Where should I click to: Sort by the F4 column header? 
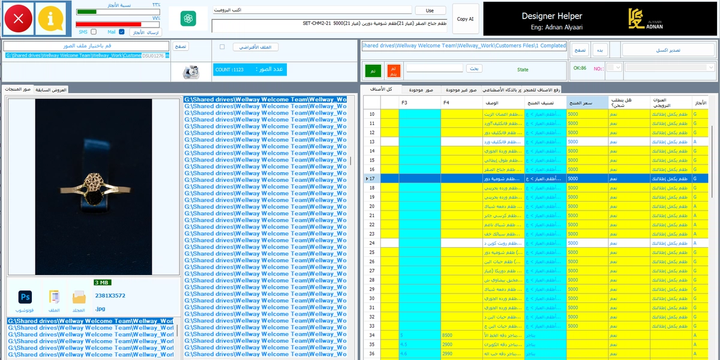coord(462,102)
